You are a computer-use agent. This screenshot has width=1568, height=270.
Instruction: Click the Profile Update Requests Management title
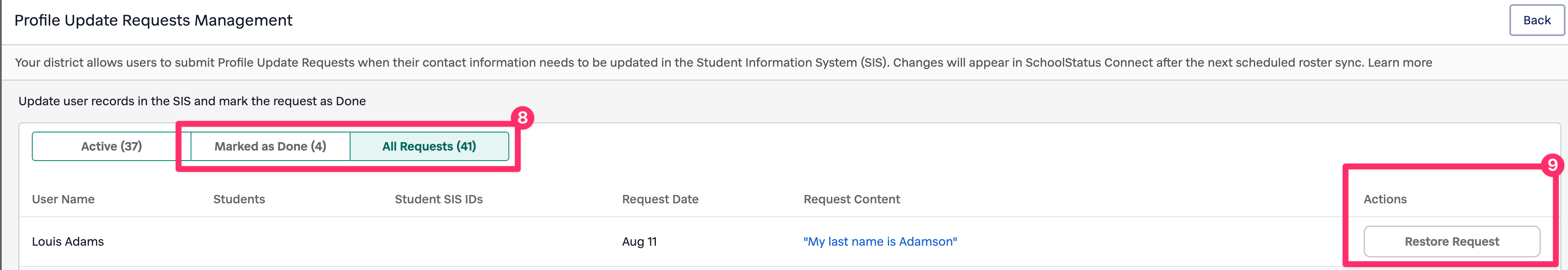pos(153,20)
